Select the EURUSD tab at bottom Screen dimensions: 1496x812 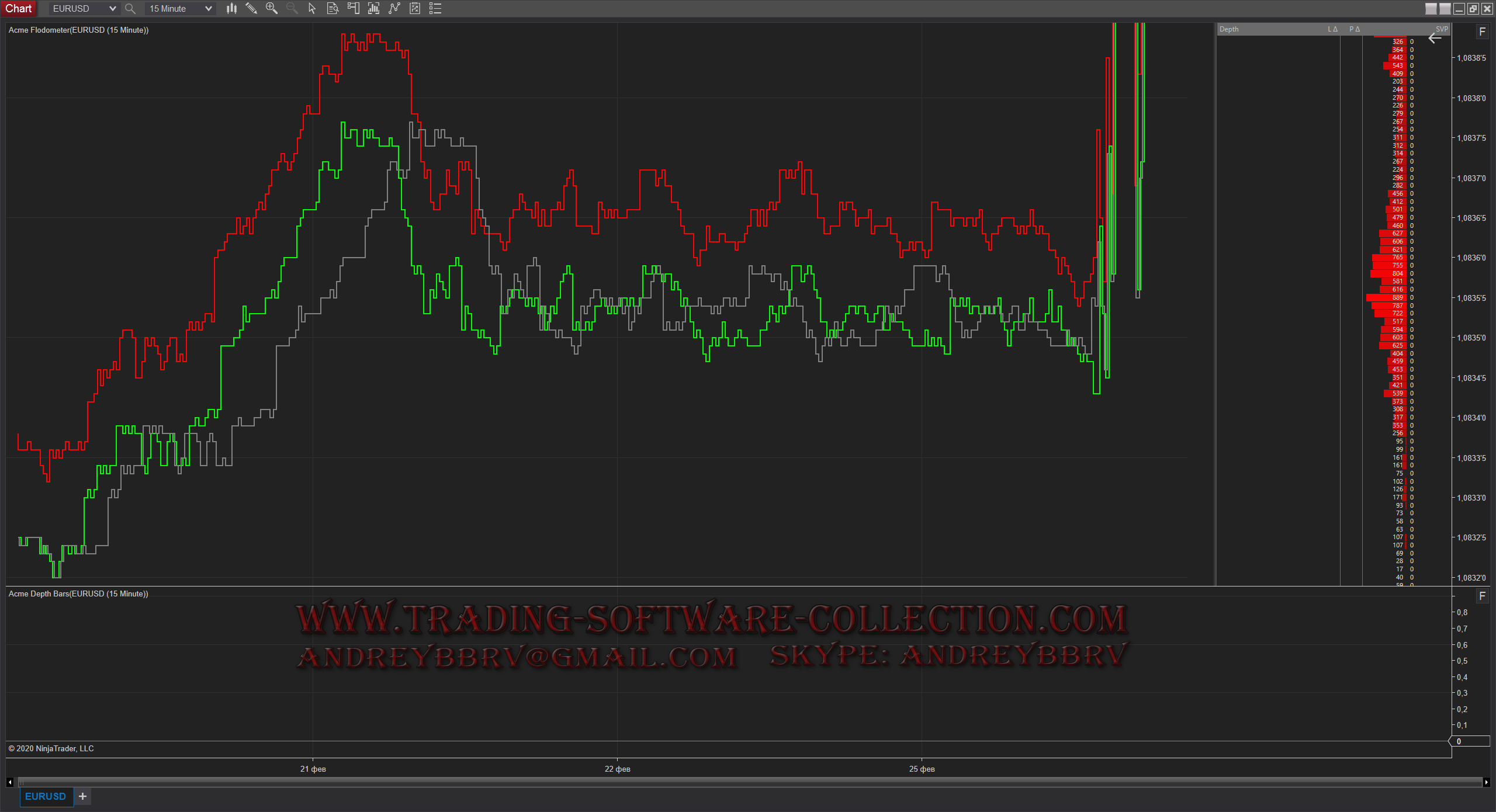[46, 796]
